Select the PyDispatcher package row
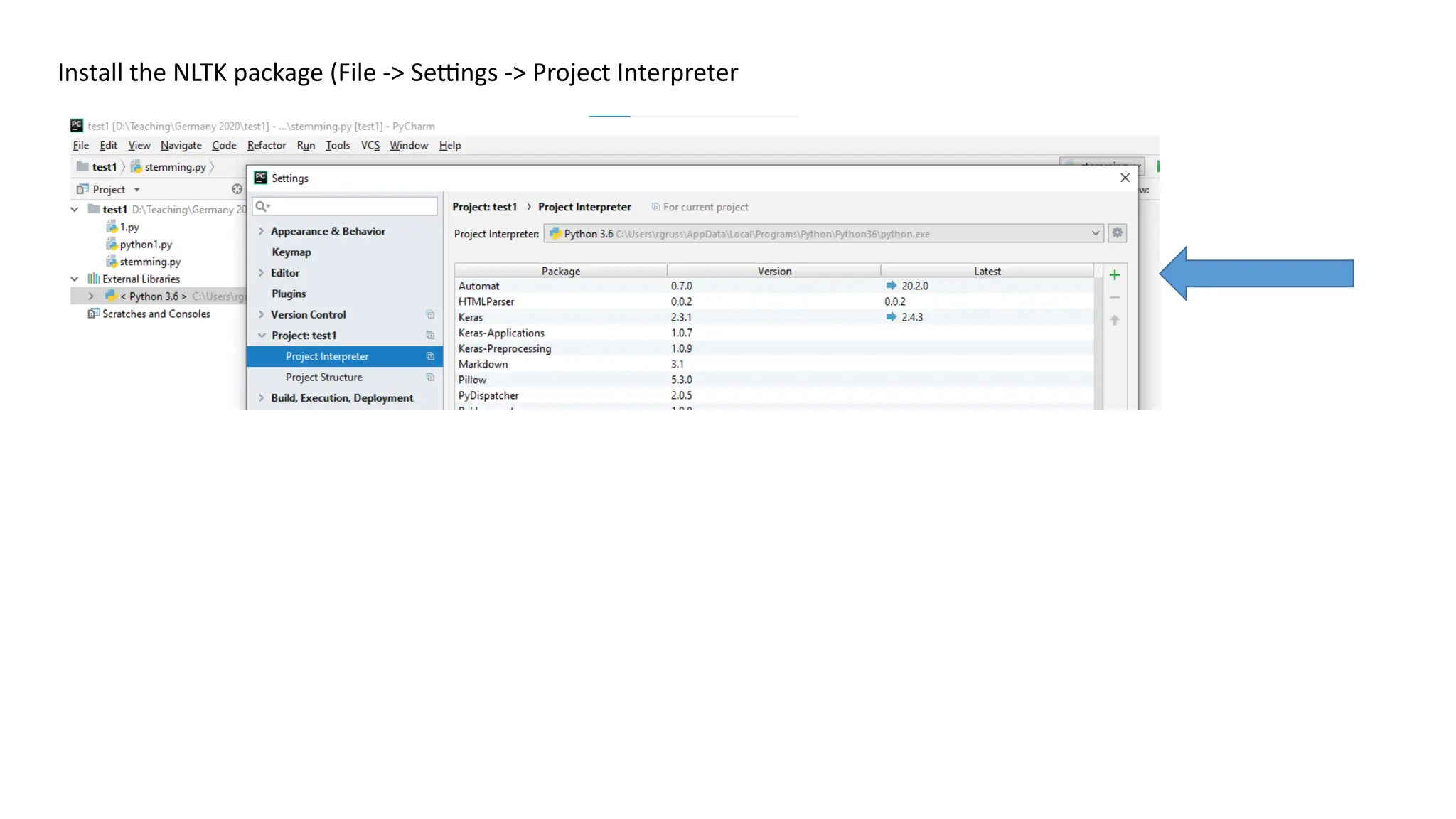The width and height of the screenshot is (1456, 819). click(774, 395)
